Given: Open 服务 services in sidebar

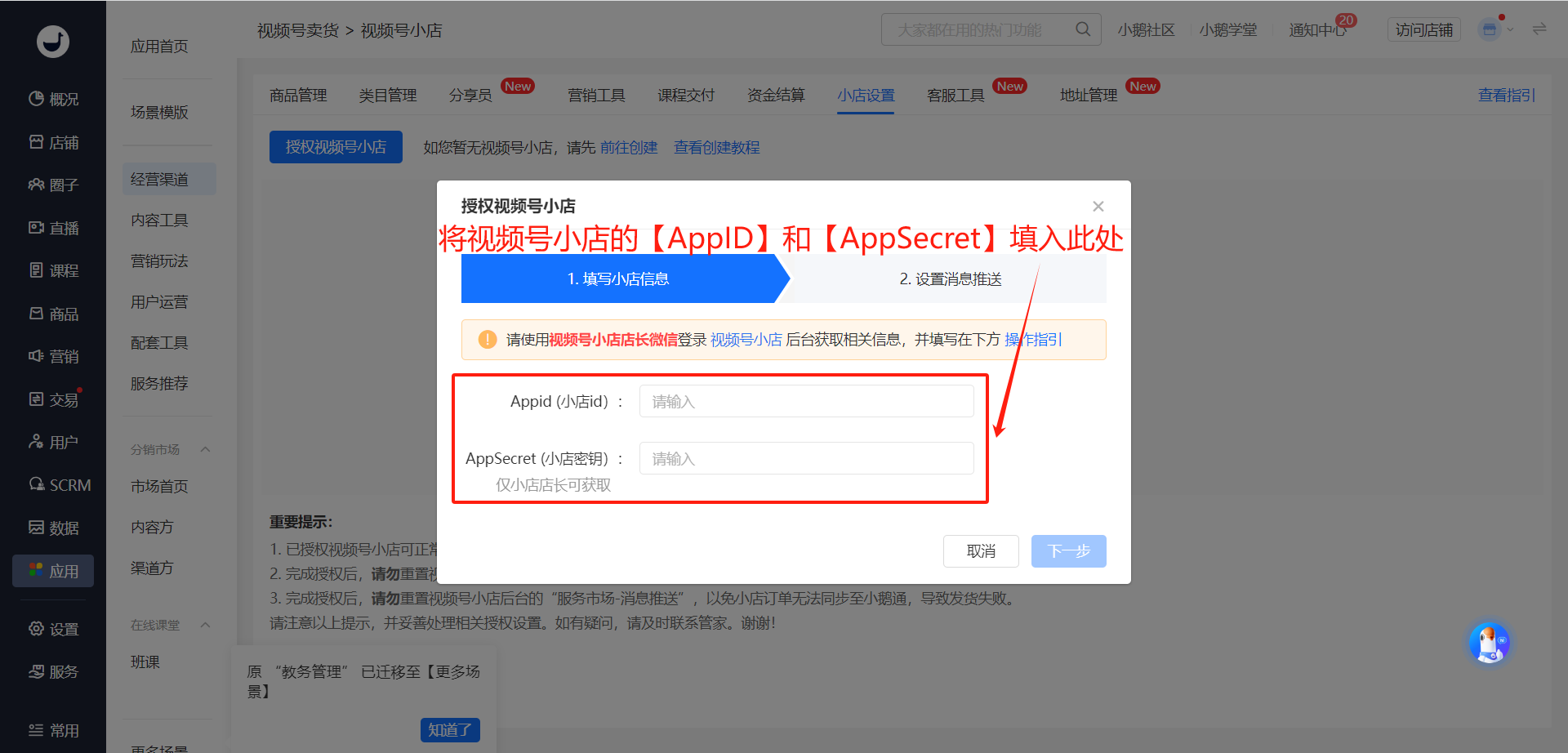Looking at the screenshot, I should pos(53,671).
